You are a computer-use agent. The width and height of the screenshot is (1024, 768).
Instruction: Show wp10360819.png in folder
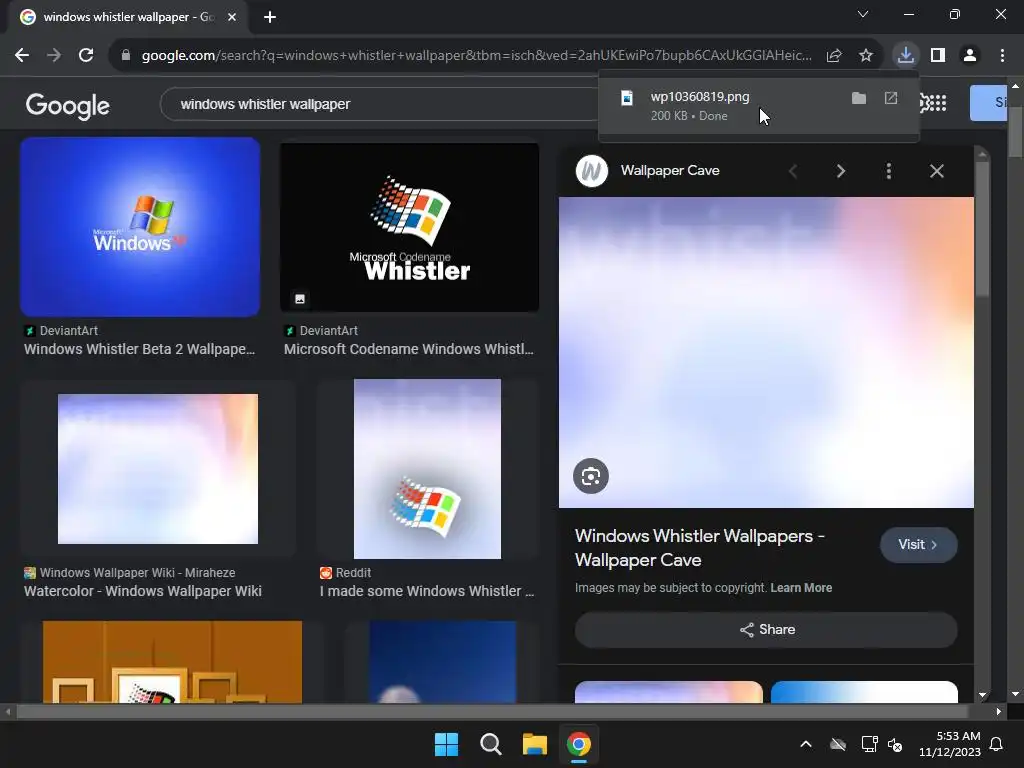point(859,99)
